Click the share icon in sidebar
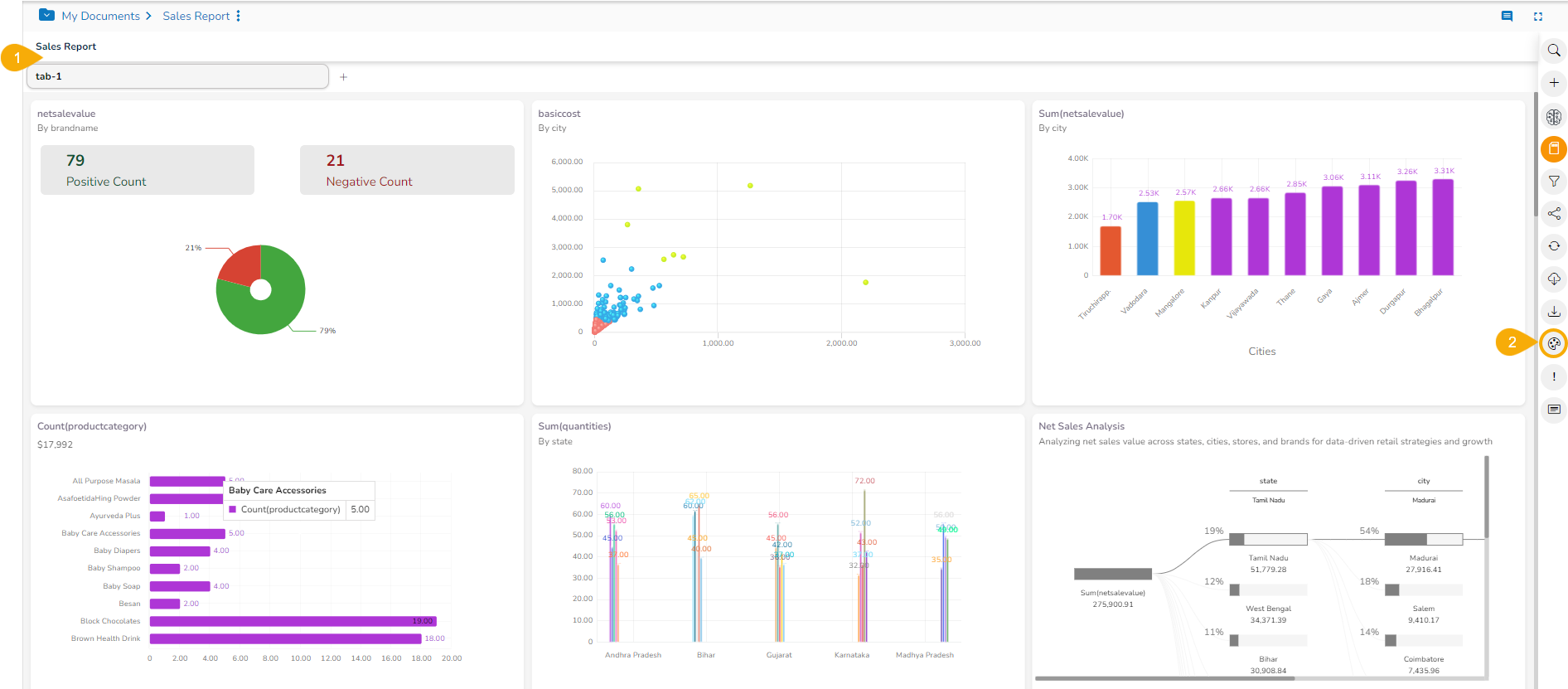Screen dimensions: 1568x689 (1554, 214)
